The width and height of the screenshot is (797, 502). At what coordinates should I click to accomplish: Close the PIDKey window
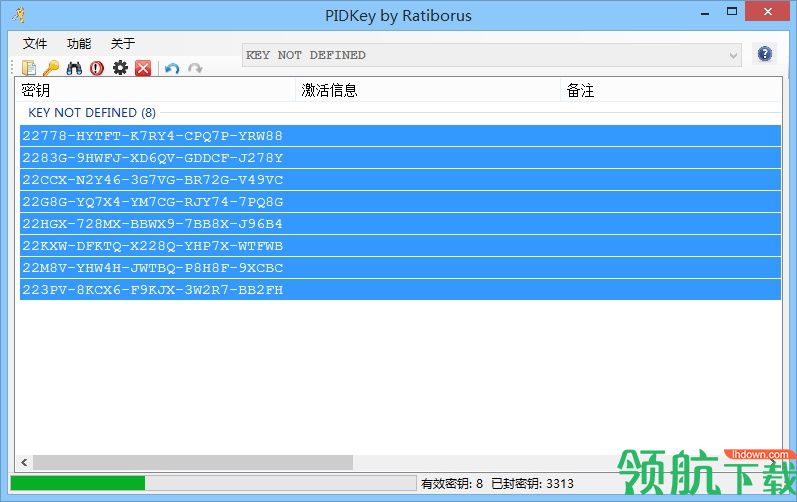[x=768, y=11]
